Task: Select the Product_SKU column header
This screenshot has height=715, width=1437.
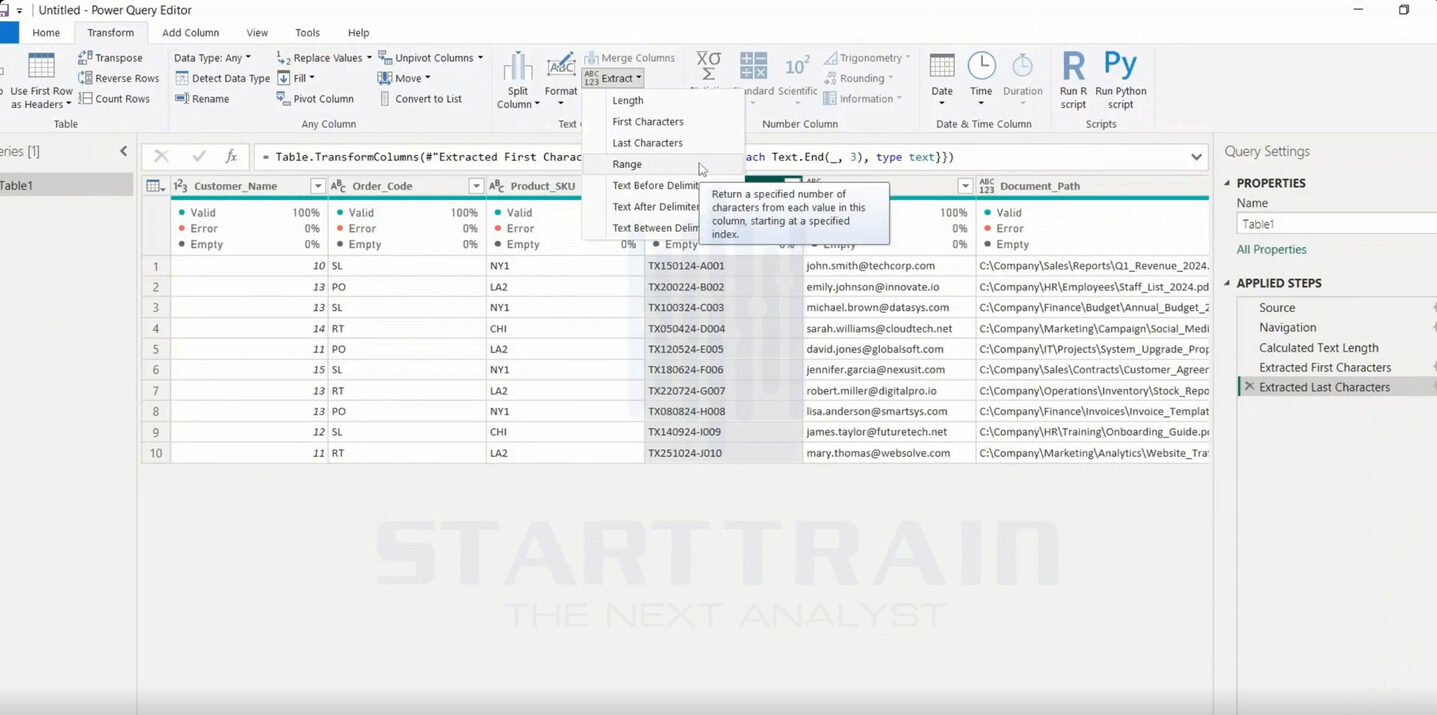Action: [543, 186]
